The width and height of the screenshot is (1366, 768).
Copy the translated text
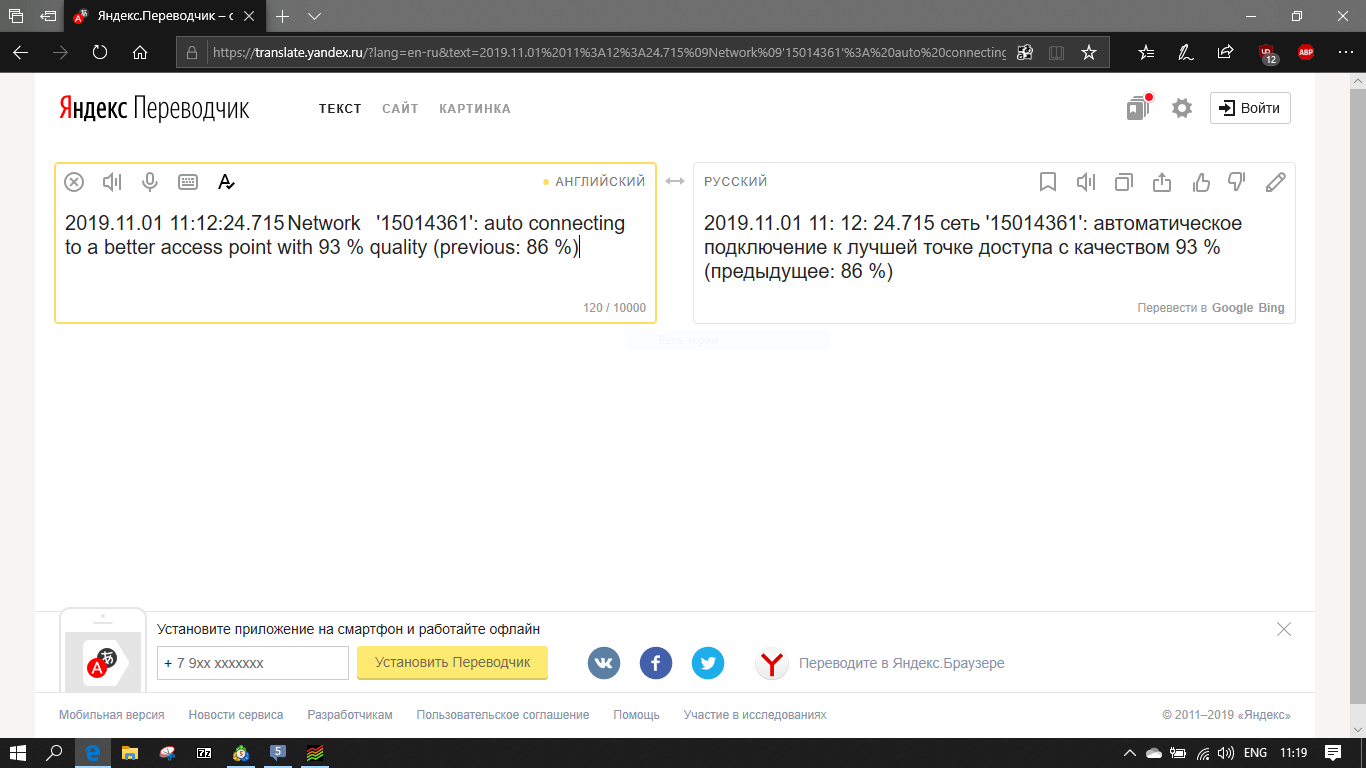click(1124, 182)
